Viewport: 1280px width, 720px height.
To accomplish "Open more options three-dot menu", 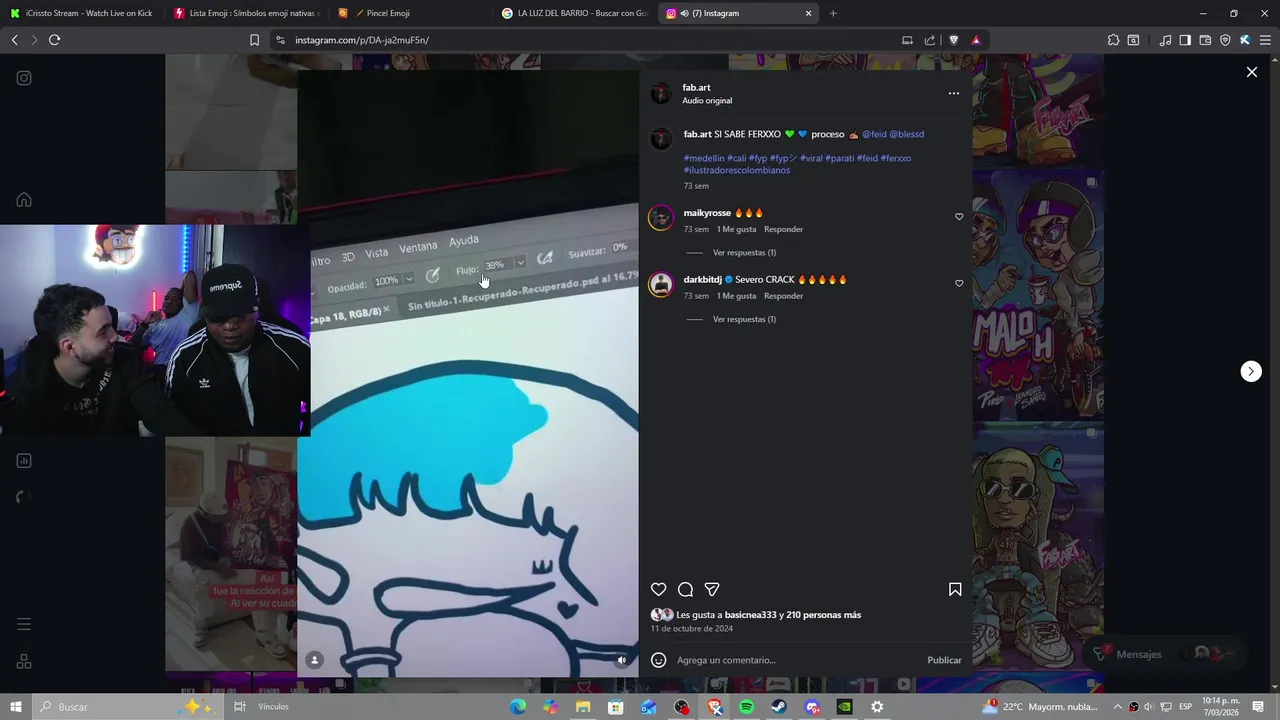I will pyautogui.click(x=954, y=93).
